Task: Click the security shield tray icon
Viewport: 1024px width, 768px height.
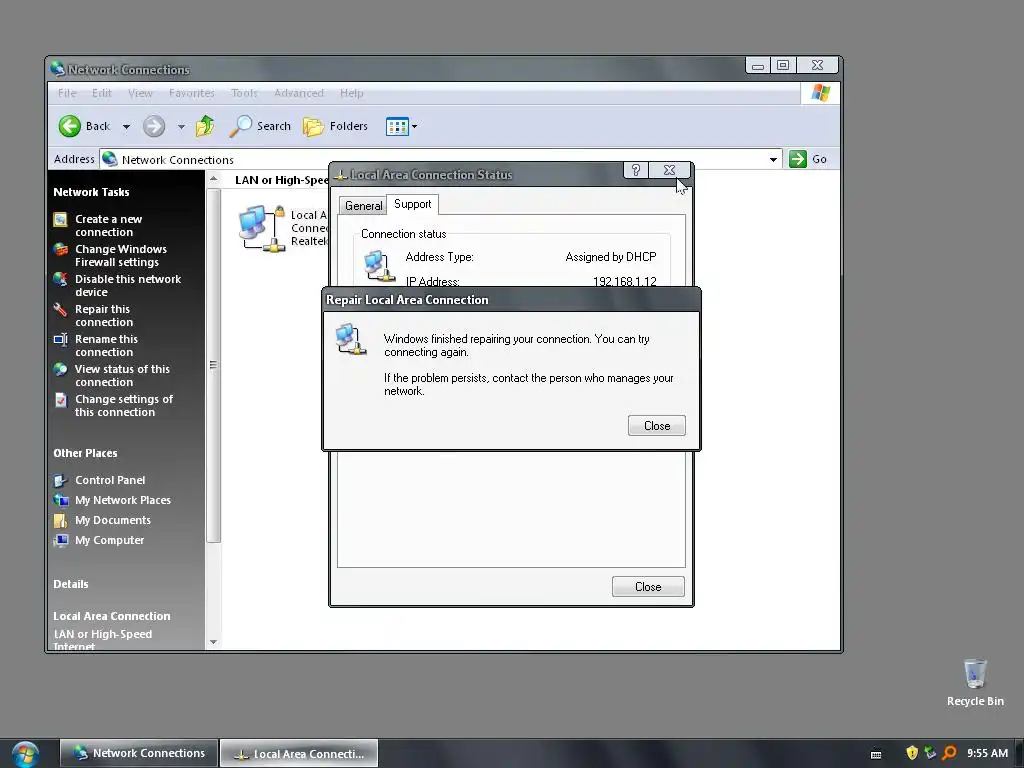Action: click(912, 753)
